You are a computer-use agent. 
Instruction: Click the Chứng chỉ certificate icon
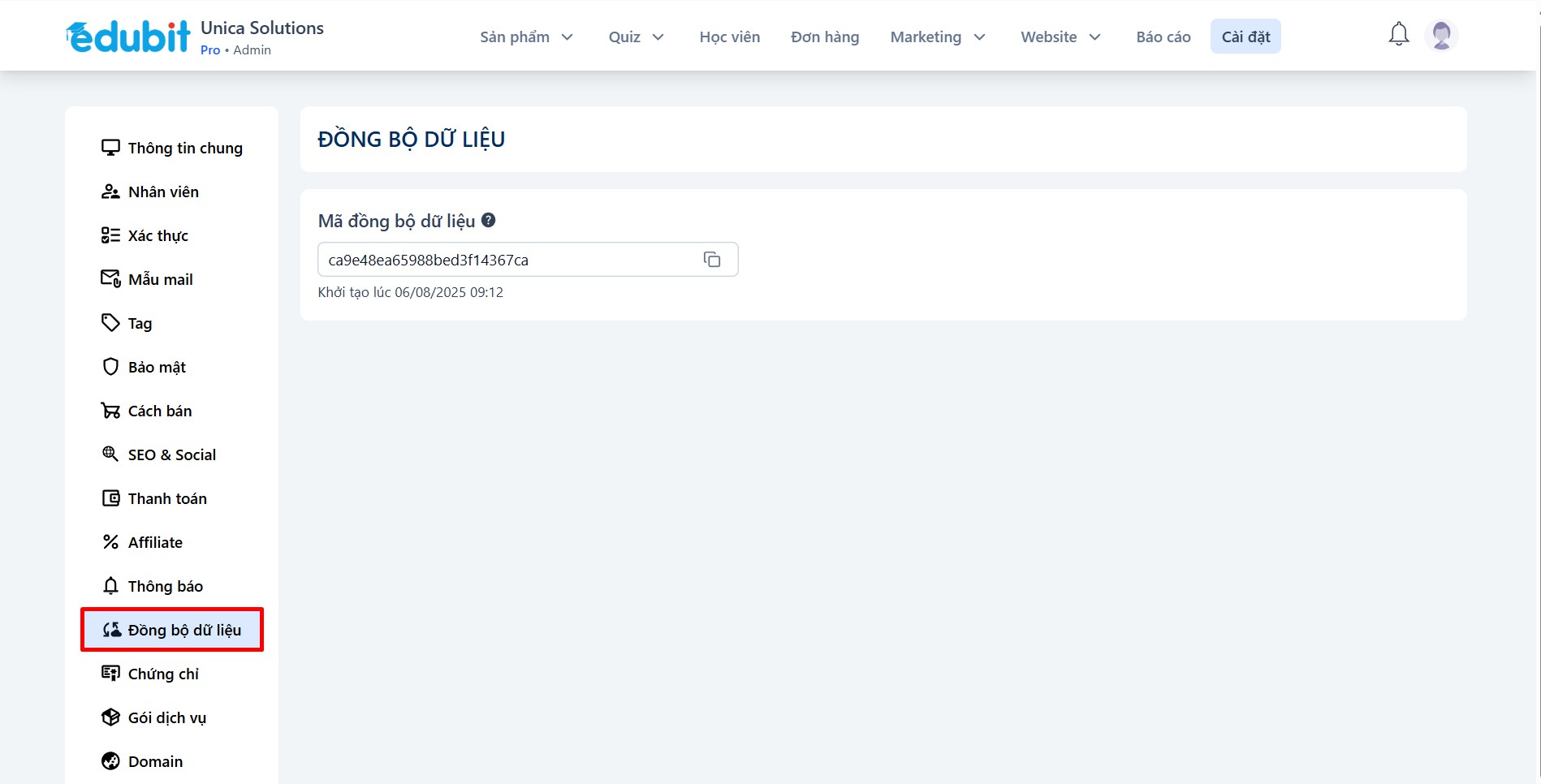pos(110,674)
